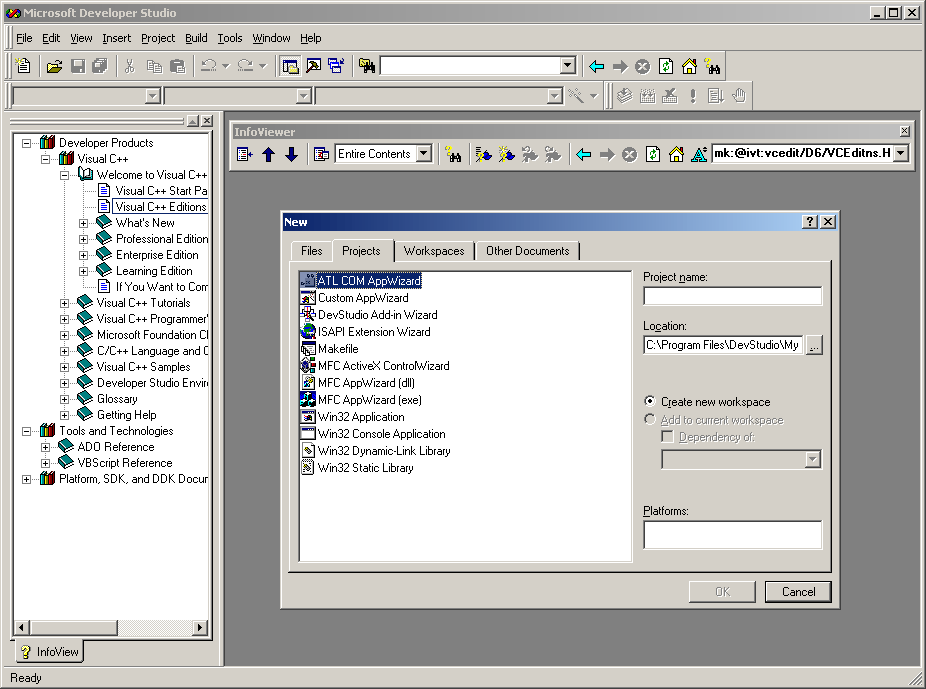Click Find in Files binoculars icon
The width and height of the screenshot is (926, 689).
(x=367, y=66)
